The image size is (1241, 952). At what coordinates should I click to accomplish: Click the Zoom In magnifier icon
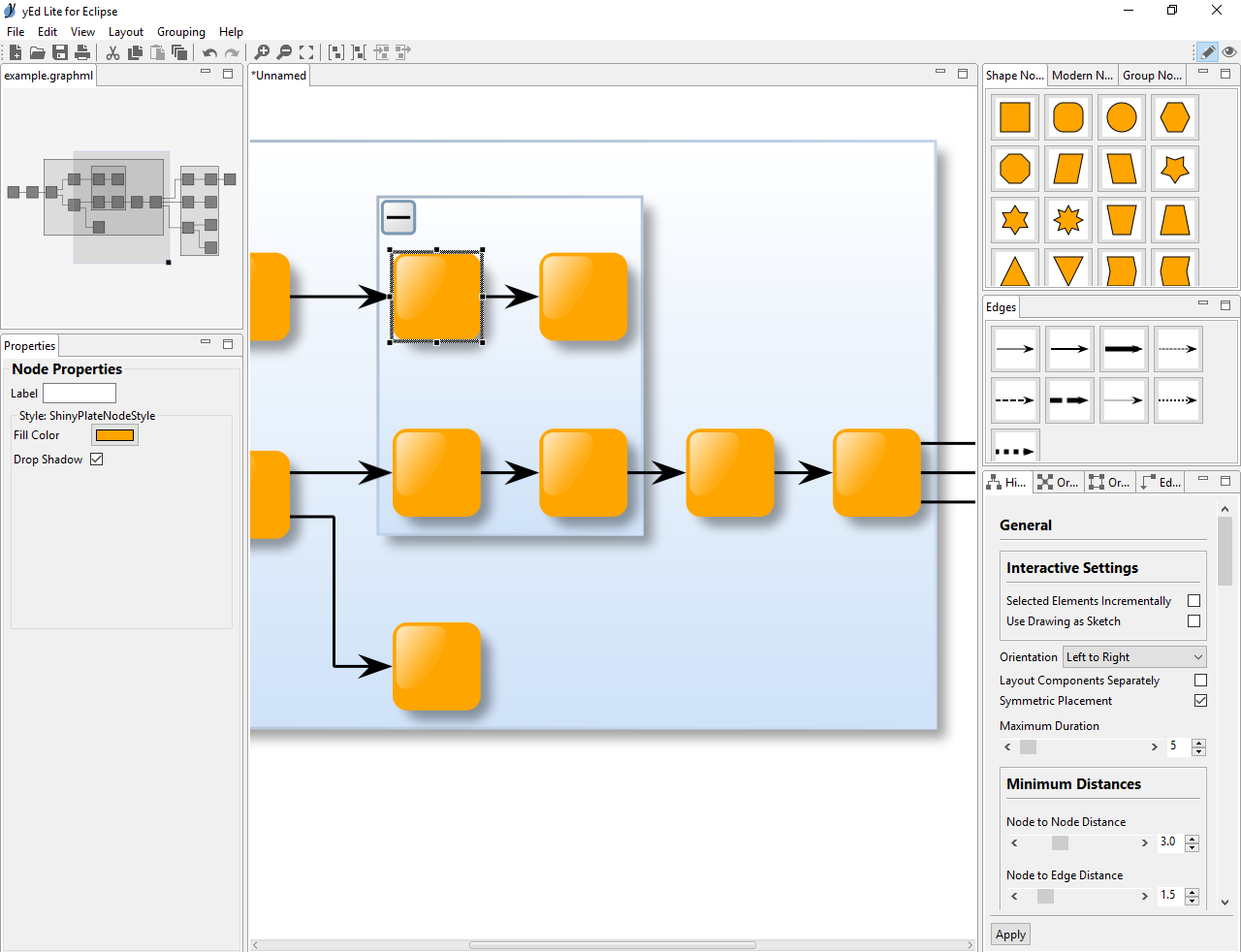(262, 52)
